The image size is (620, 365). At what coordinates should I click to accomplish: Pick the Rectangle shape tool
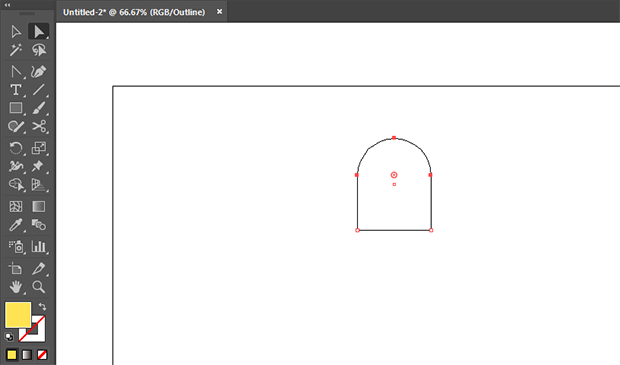tap(16, 108)
